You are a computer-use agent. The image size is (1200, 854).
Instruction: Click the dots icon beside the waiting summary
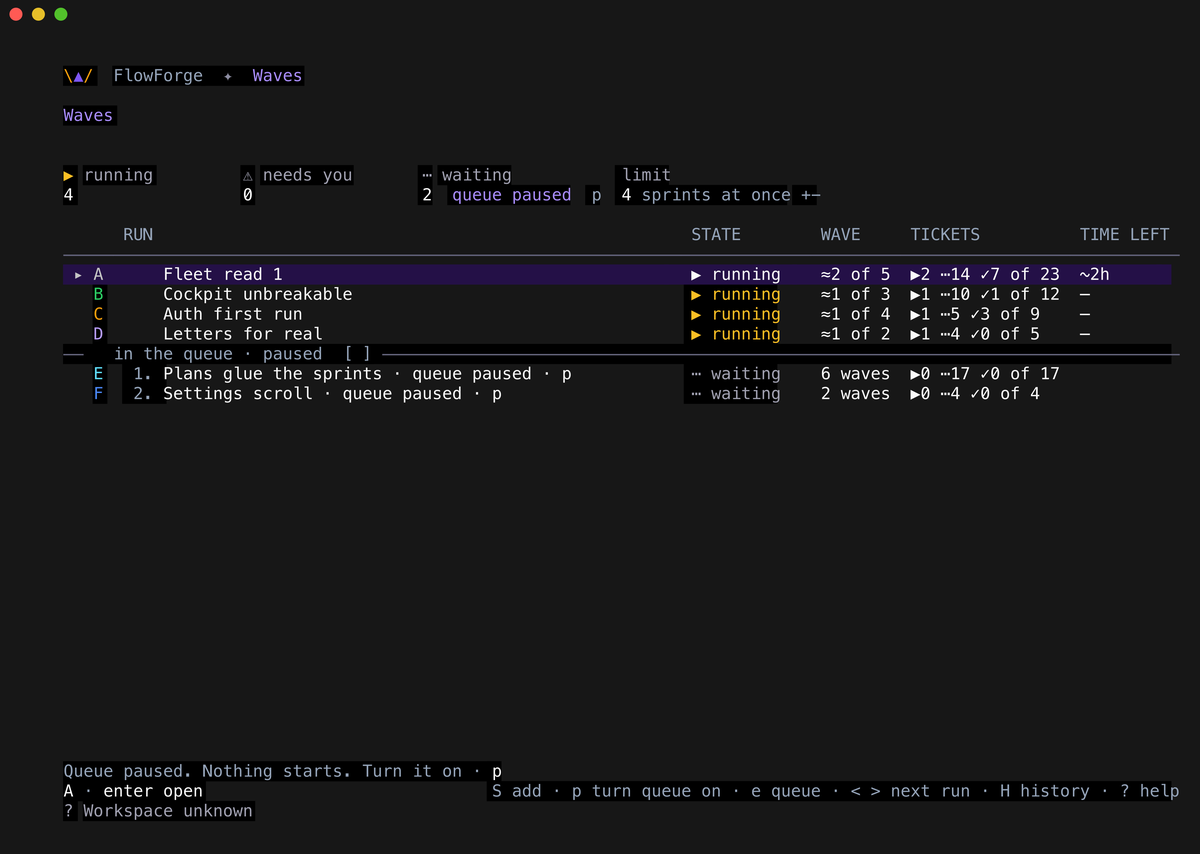pyautogui.click(x=427, y=175)
